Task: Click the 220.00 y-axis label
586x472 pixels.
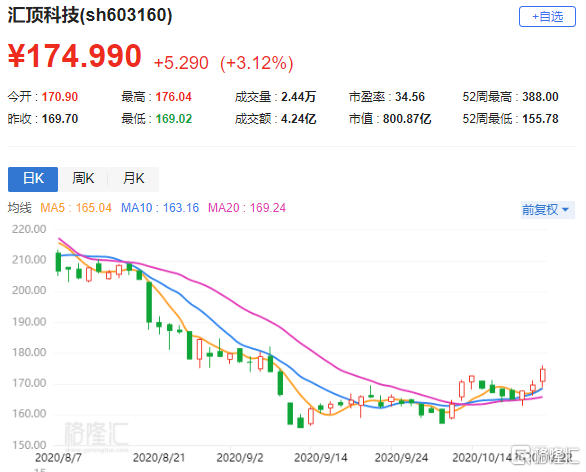Action: tap(29, 229)
